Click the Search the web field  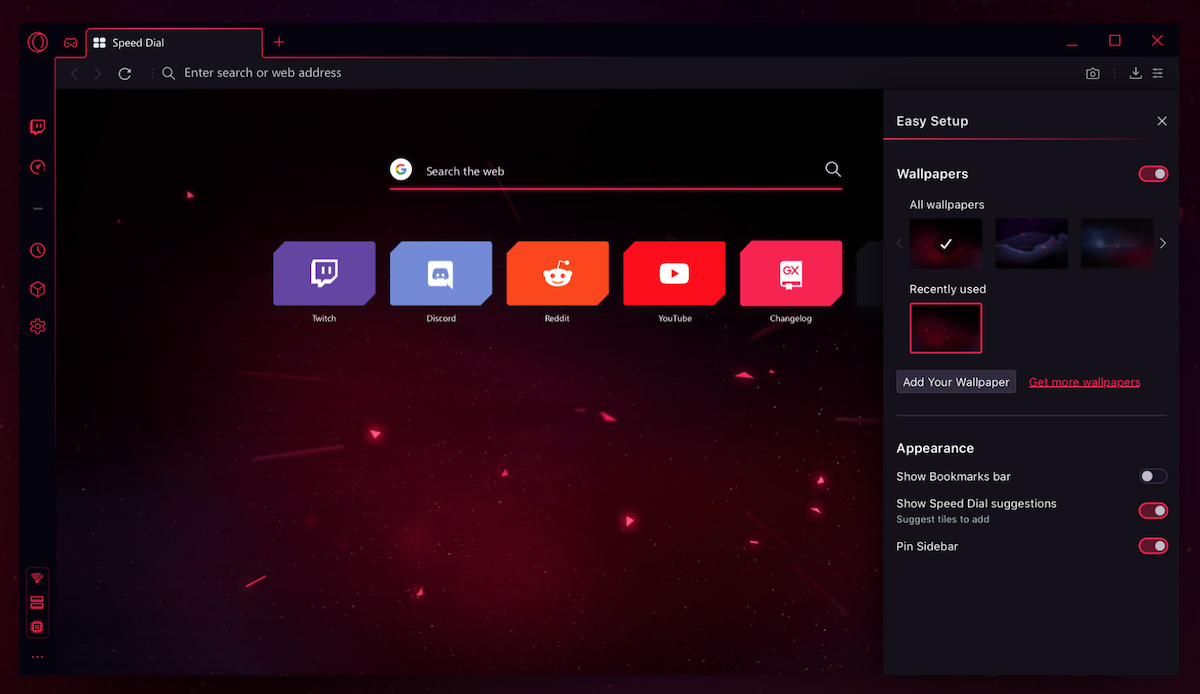tap(616, 171)
